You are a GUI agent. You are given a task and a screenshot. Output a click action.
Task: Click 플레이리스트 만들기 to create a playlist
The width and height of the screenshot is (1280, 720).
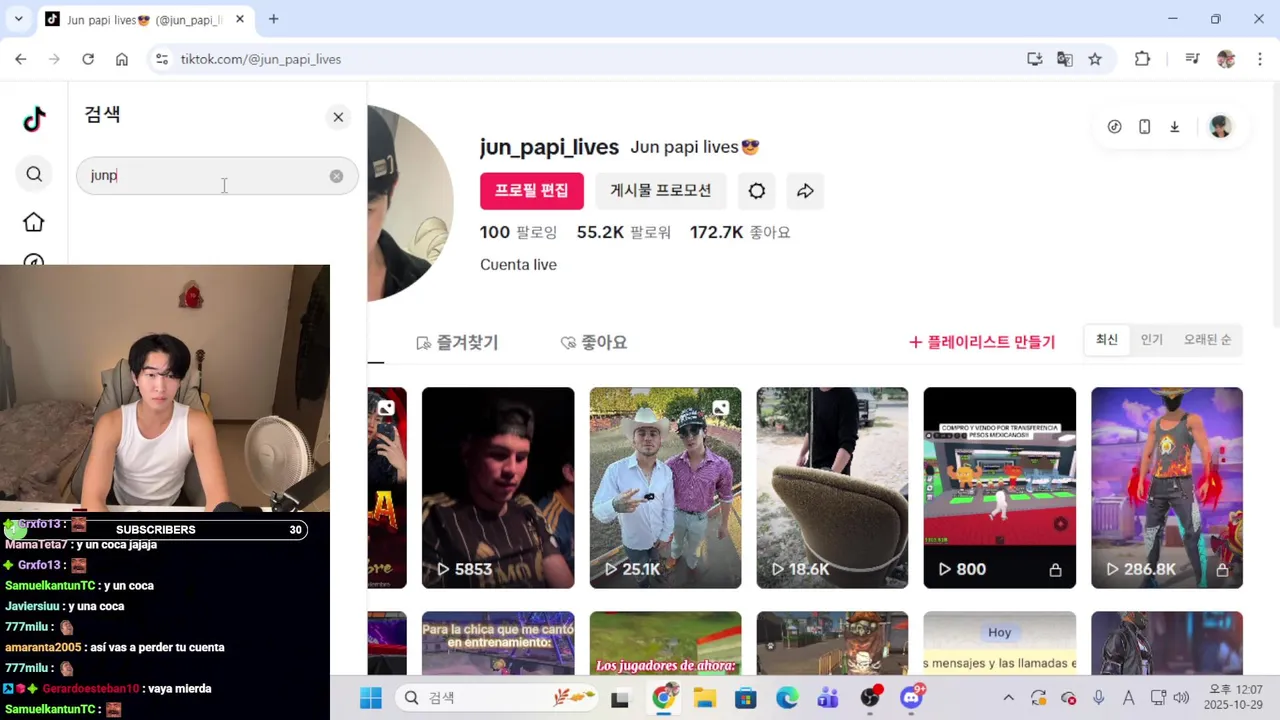pos(982,342)
